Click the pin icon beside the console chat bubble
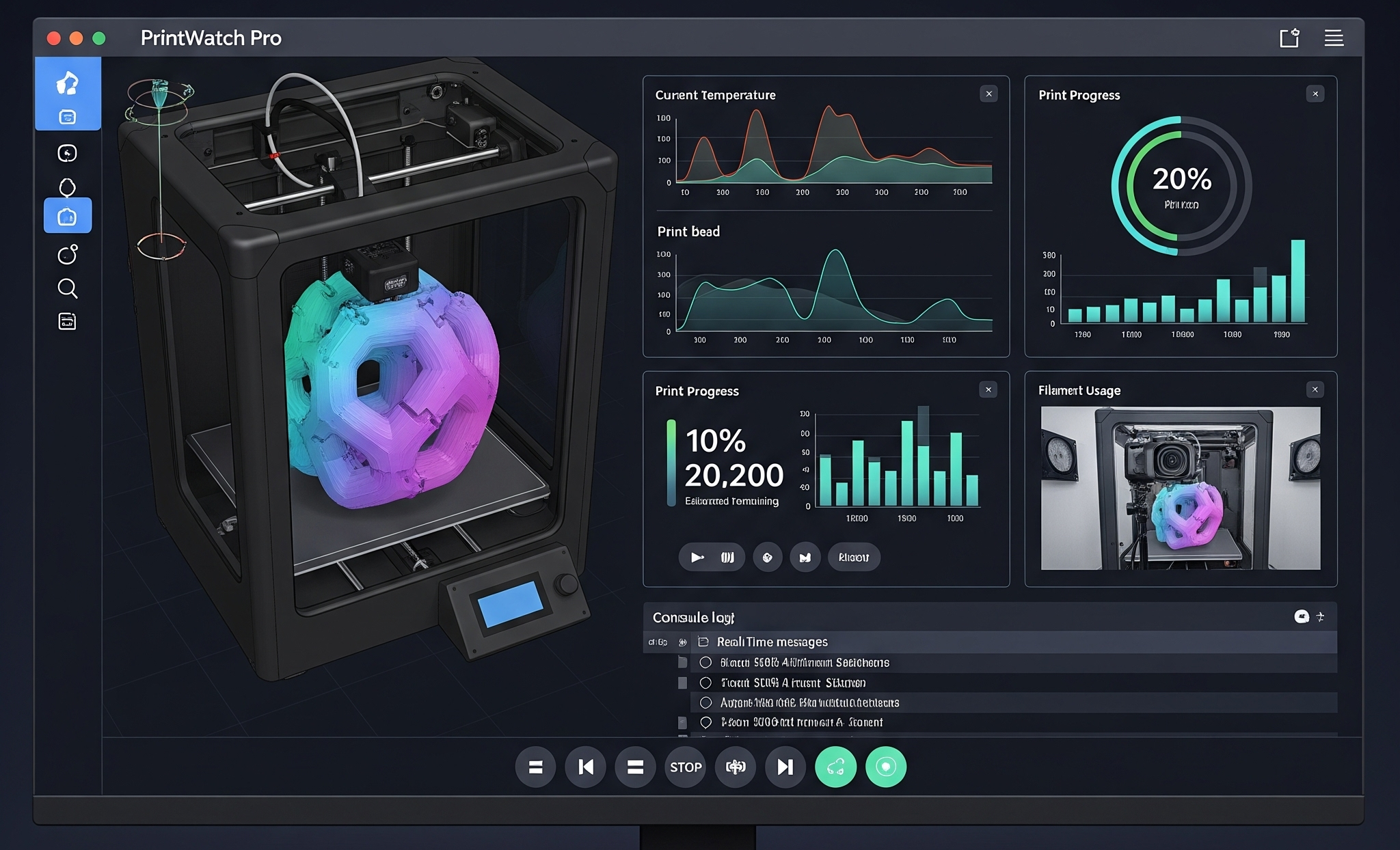The height and width of the screenshot is (850, 1400). (1321, 617)
